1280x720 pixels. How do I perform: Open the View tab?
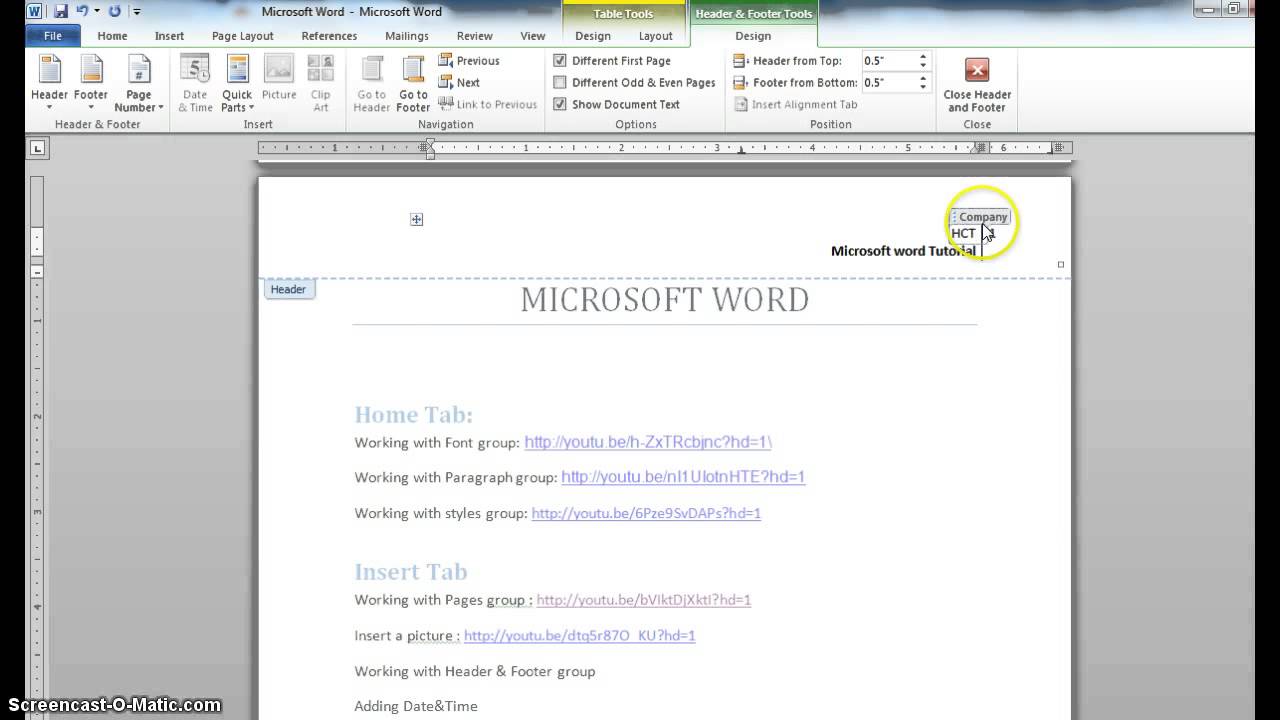point(533,36)
